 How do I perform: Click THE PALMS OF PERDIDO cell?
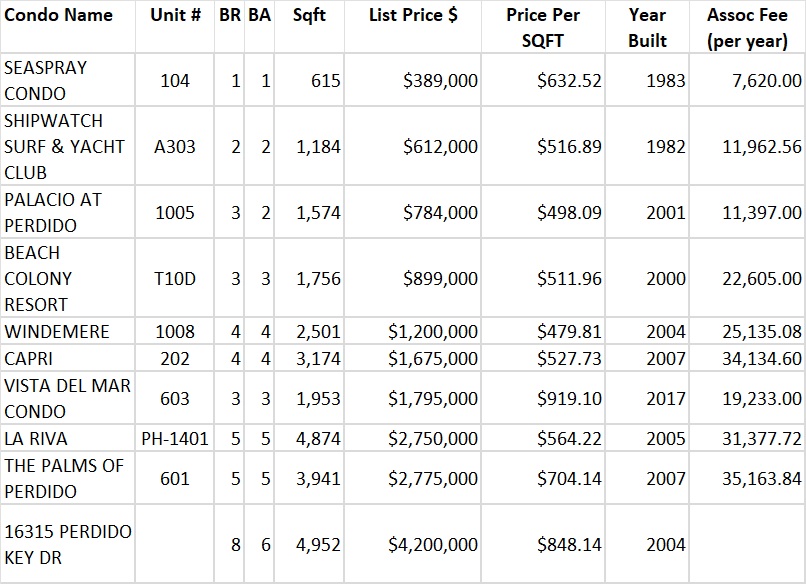[64, 478]
